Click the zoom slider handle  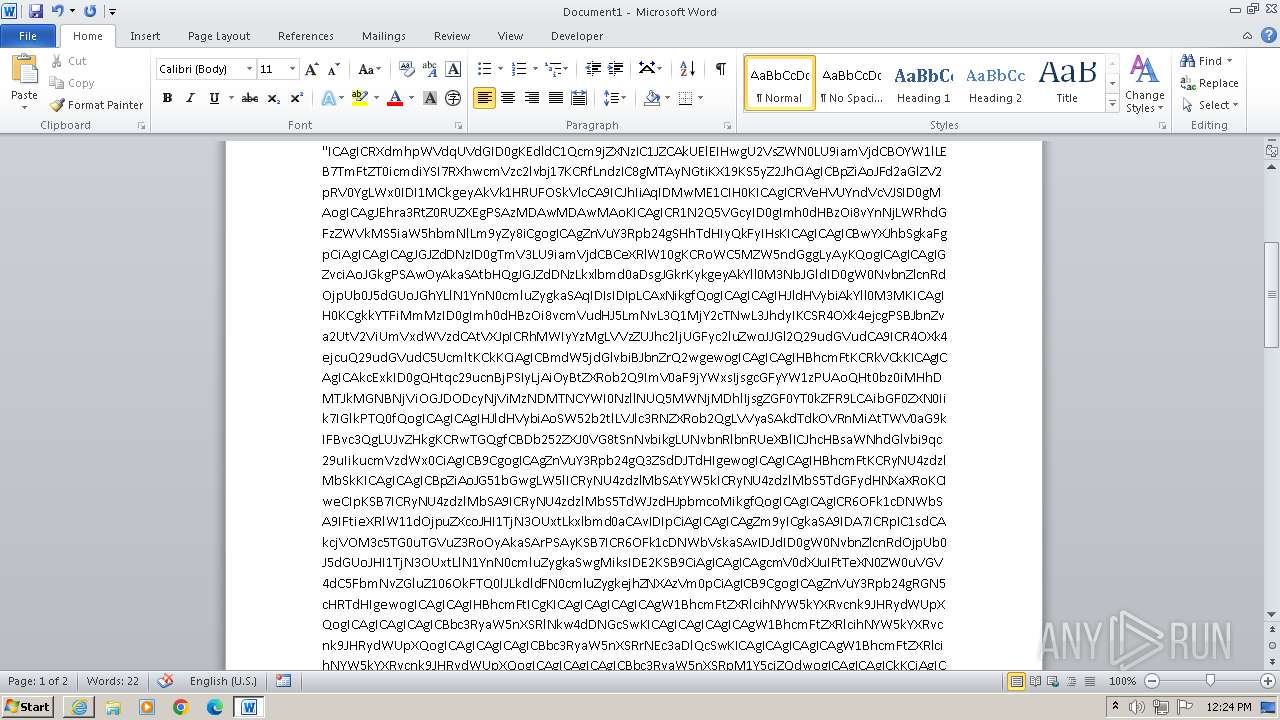click(1210, 681)
